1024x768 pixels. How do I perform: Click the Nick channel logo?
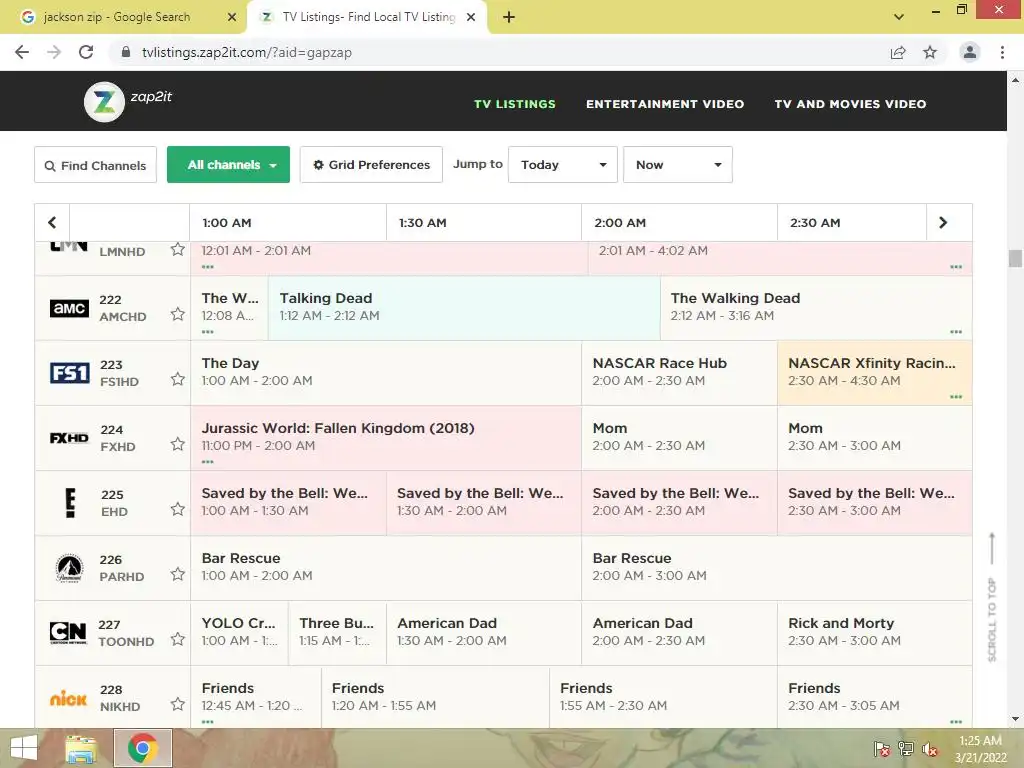pyautogui.click(x=69, y=699)
